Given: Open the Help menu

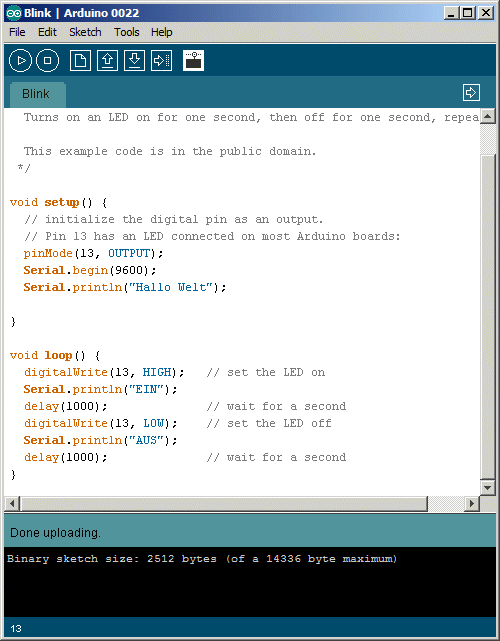Looking at the screenshot, I should 161,32.
